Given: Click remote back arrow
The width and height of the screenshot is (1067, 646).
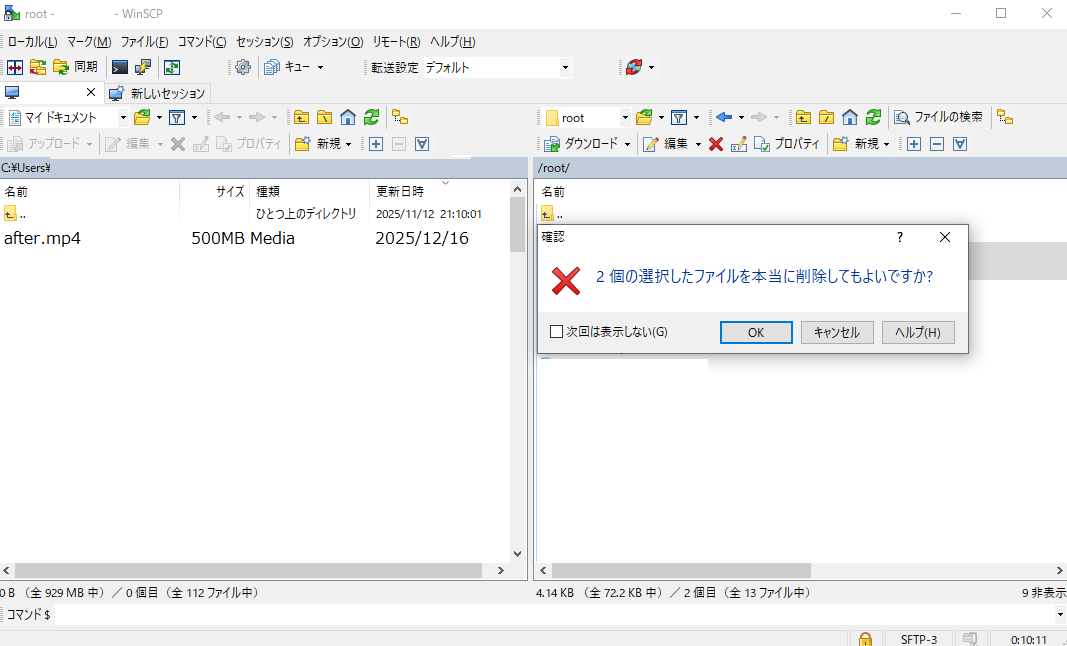Looking at the screenshot, I should (724, 118).
